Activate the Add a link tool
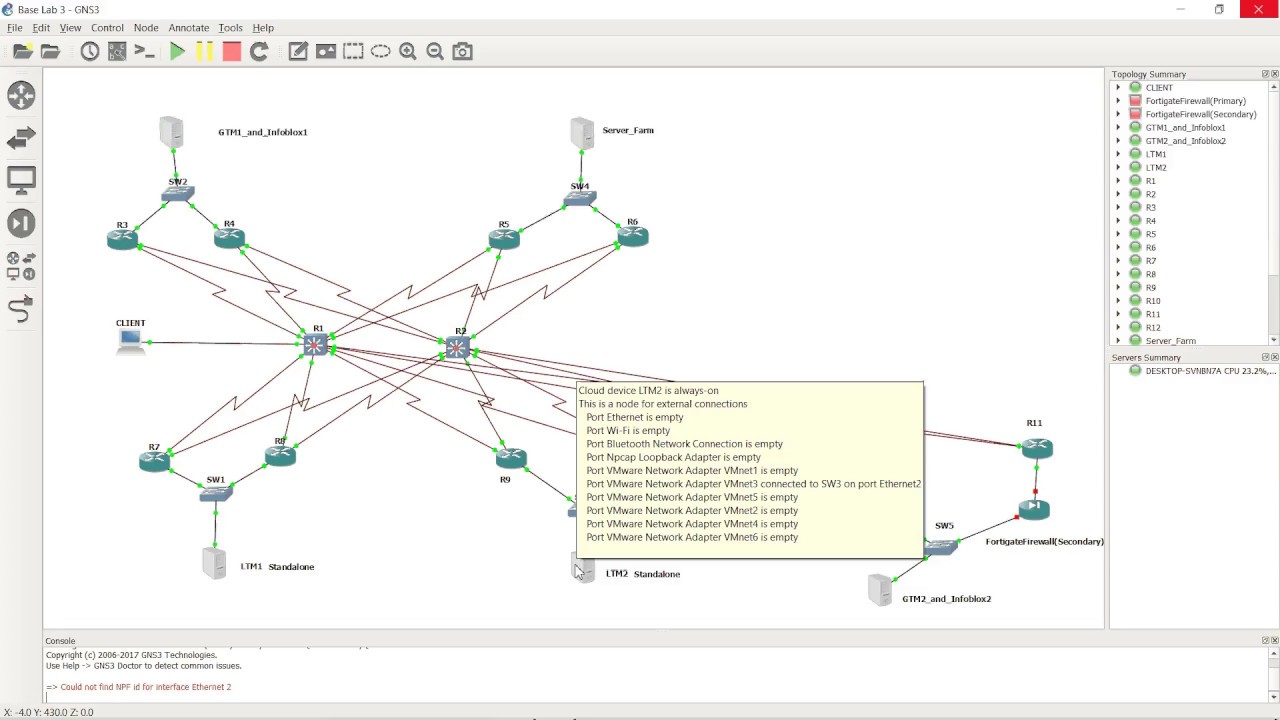 21,310
